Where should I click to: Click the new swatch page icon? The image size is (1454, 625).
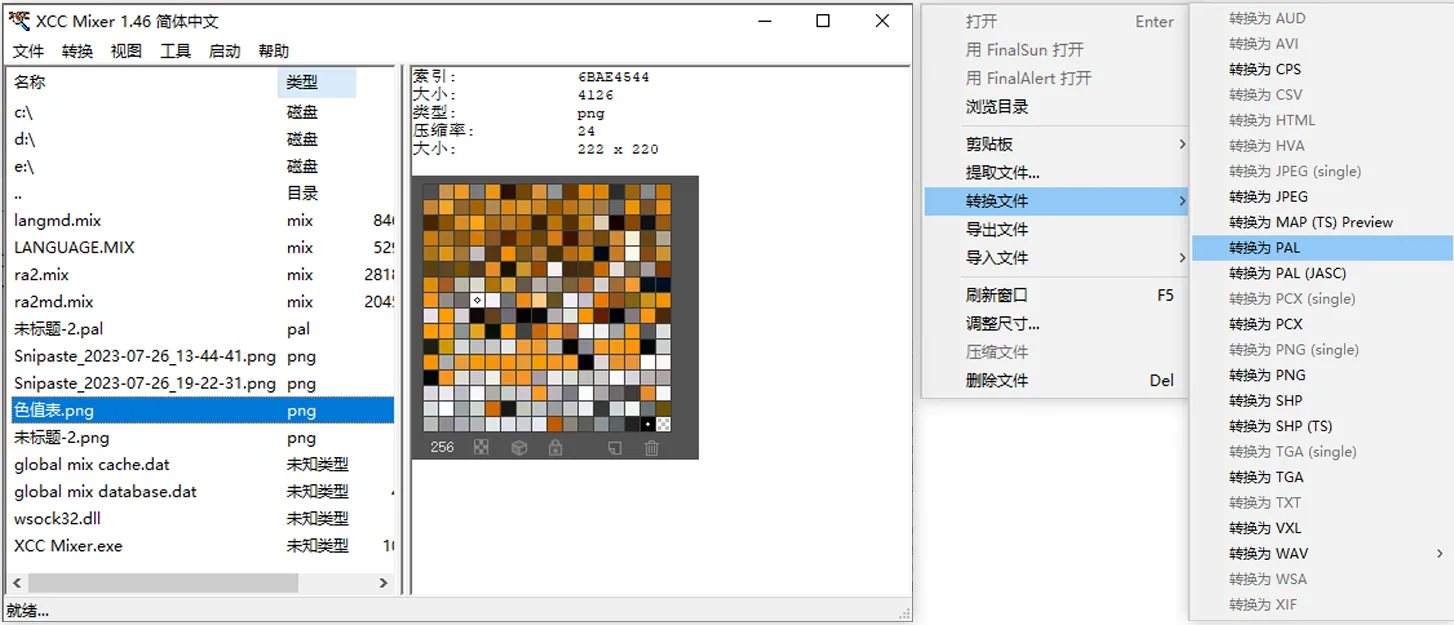point(614,448)
